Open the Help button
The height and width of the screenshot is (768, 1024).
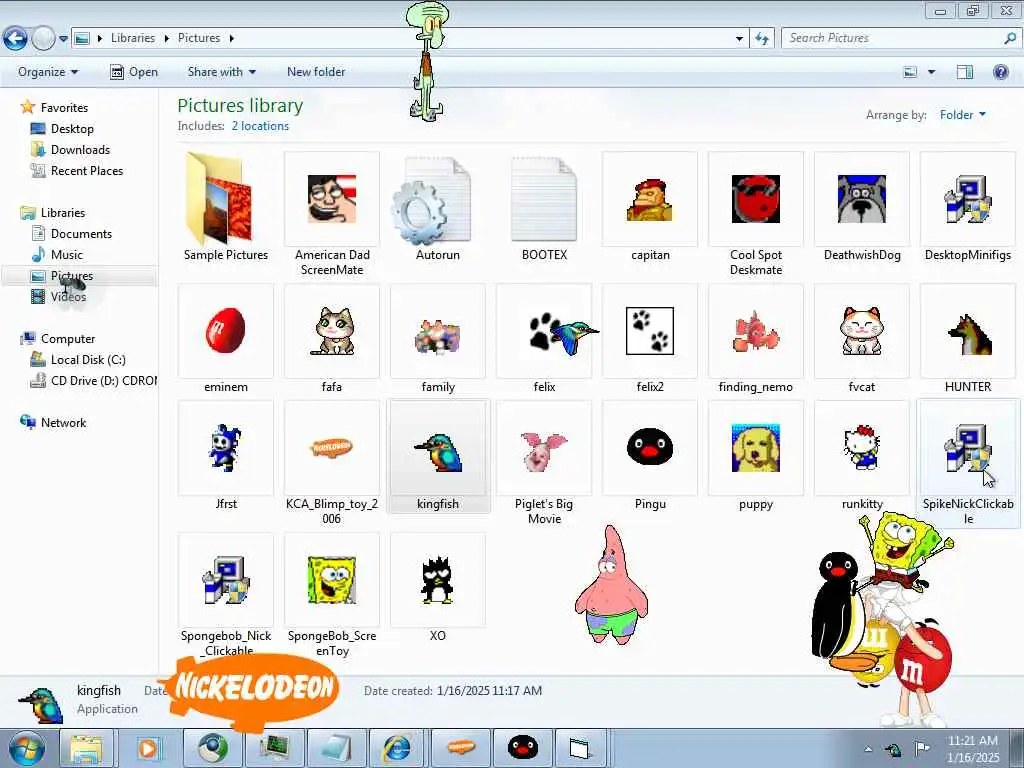(1000, 72)
